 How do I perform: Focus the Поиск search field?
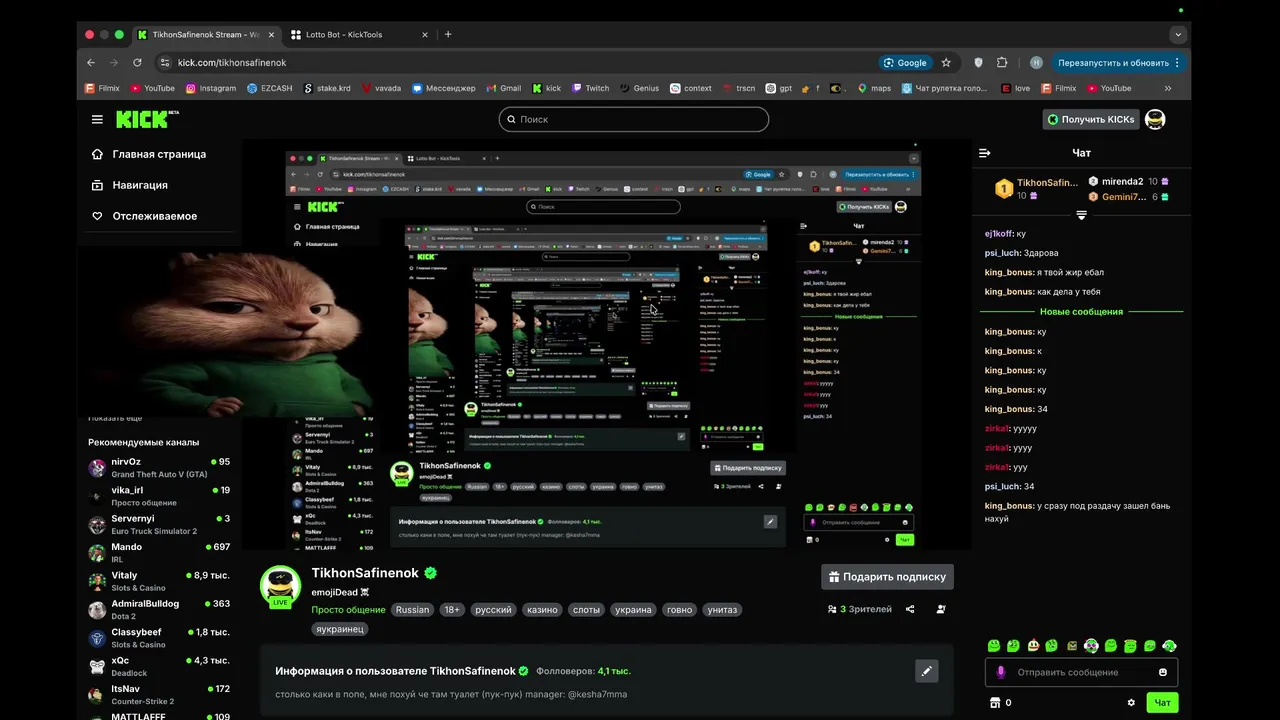coord(634,119)
